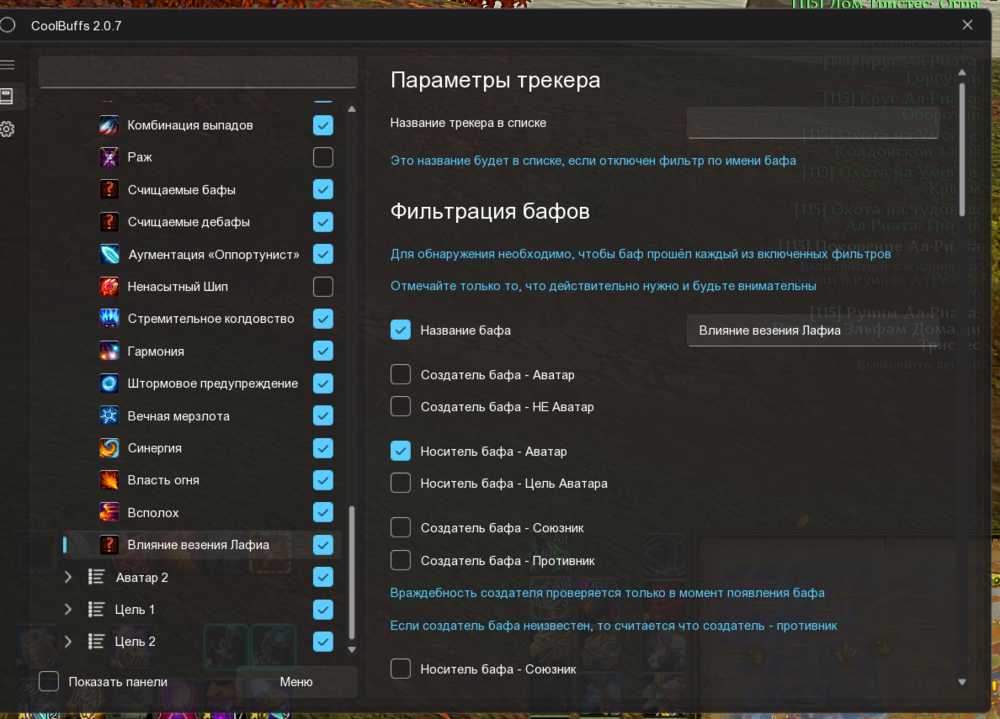Disable the Название бафа filter checkbox
This screenshot has height=719, width=1000.
click(x=400, y=329)
